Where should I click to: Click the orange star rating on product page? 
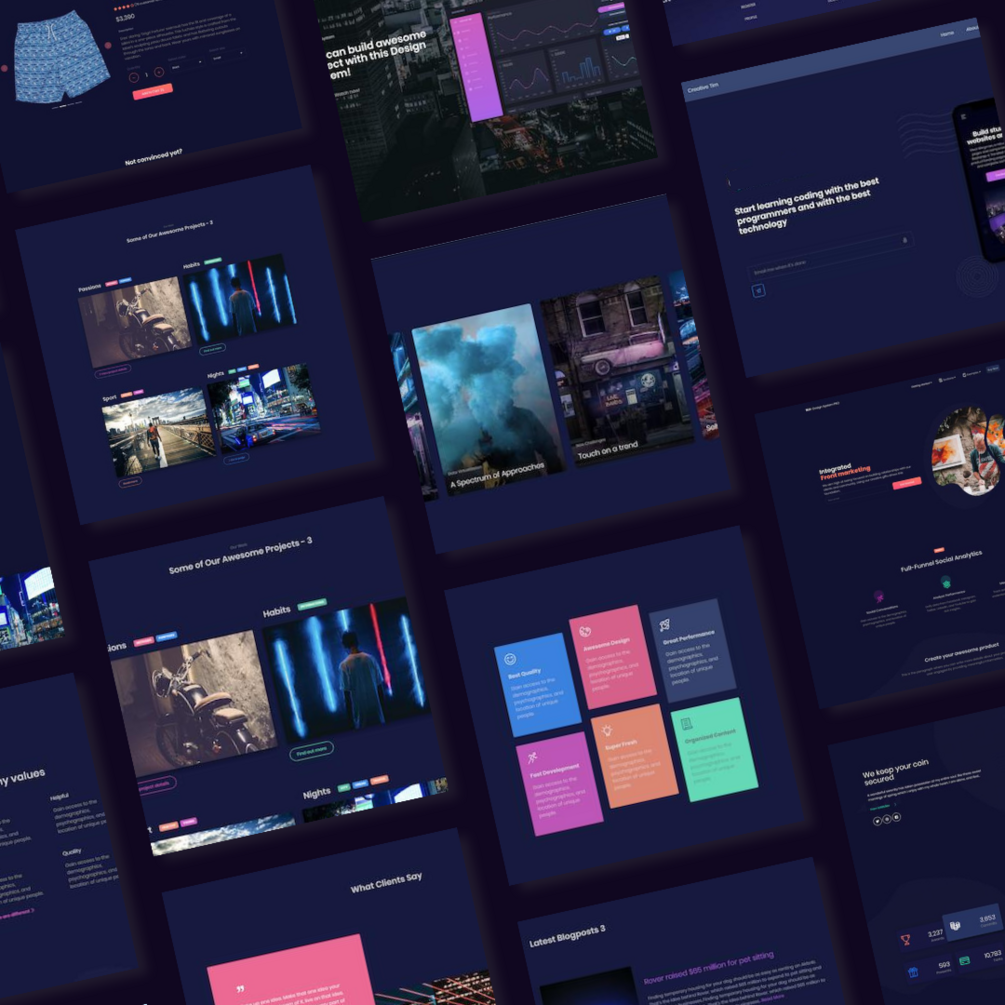(124, 7)
